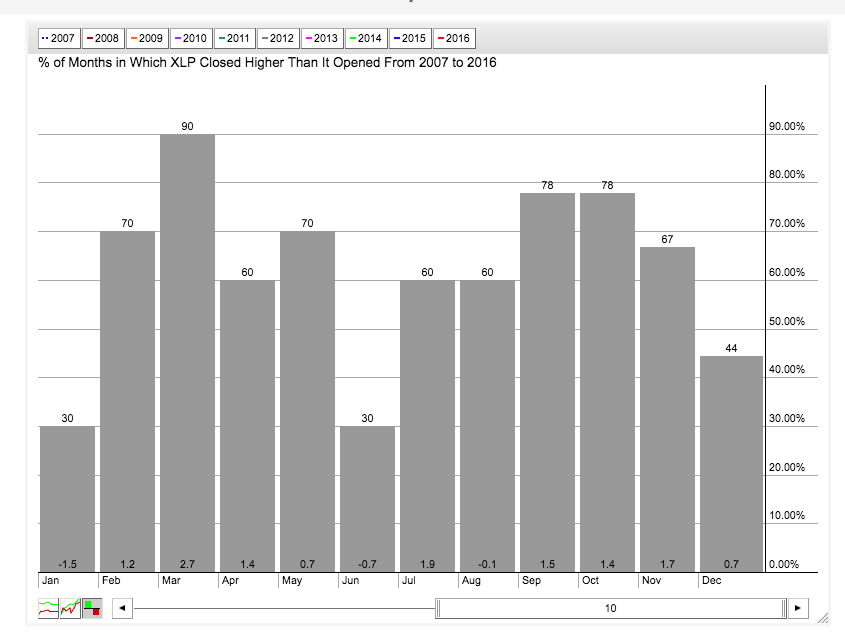Grab the left grip of the range slider thumb
This screenshot has height=642, width=845.
click(438, 608)
